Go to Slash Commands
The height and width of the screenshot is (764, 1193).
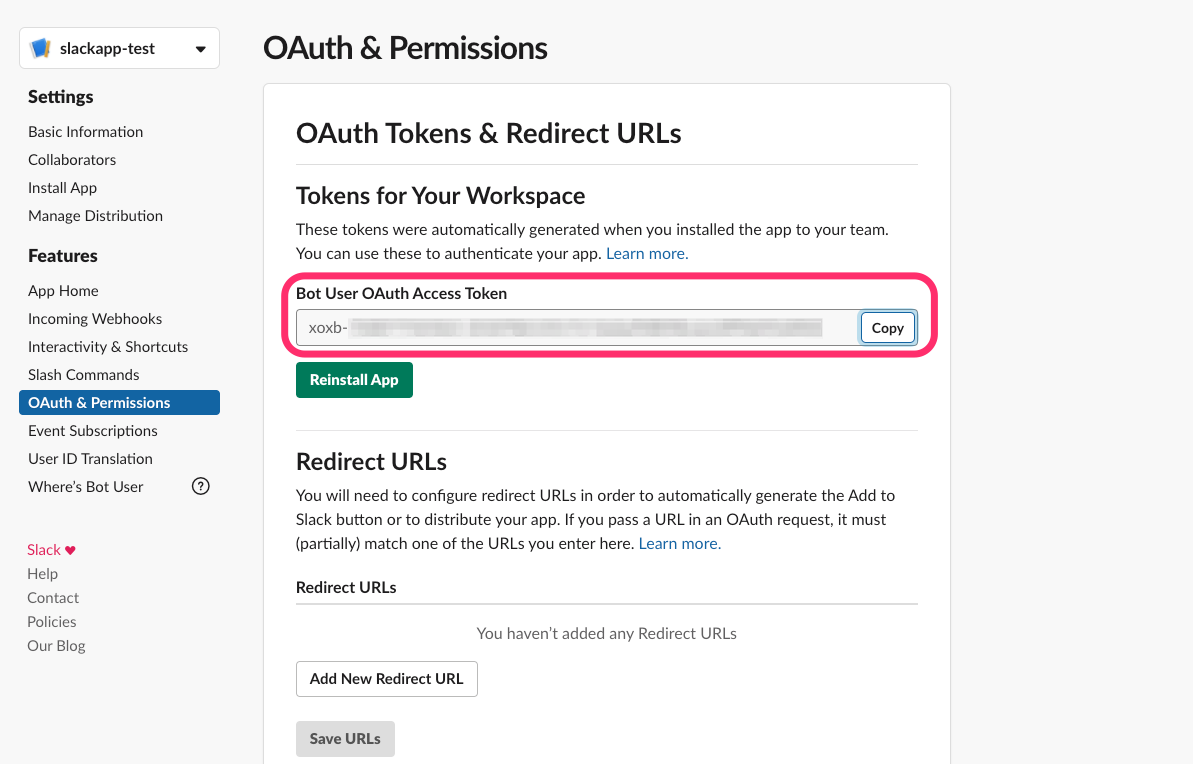click(x=84, y=375)
